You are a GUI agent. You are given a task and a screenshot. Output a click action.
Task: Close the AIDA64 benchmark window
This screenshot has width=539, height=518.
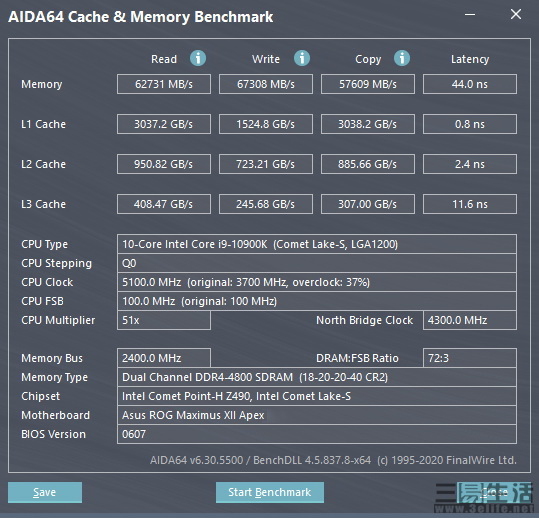[516, 14]
